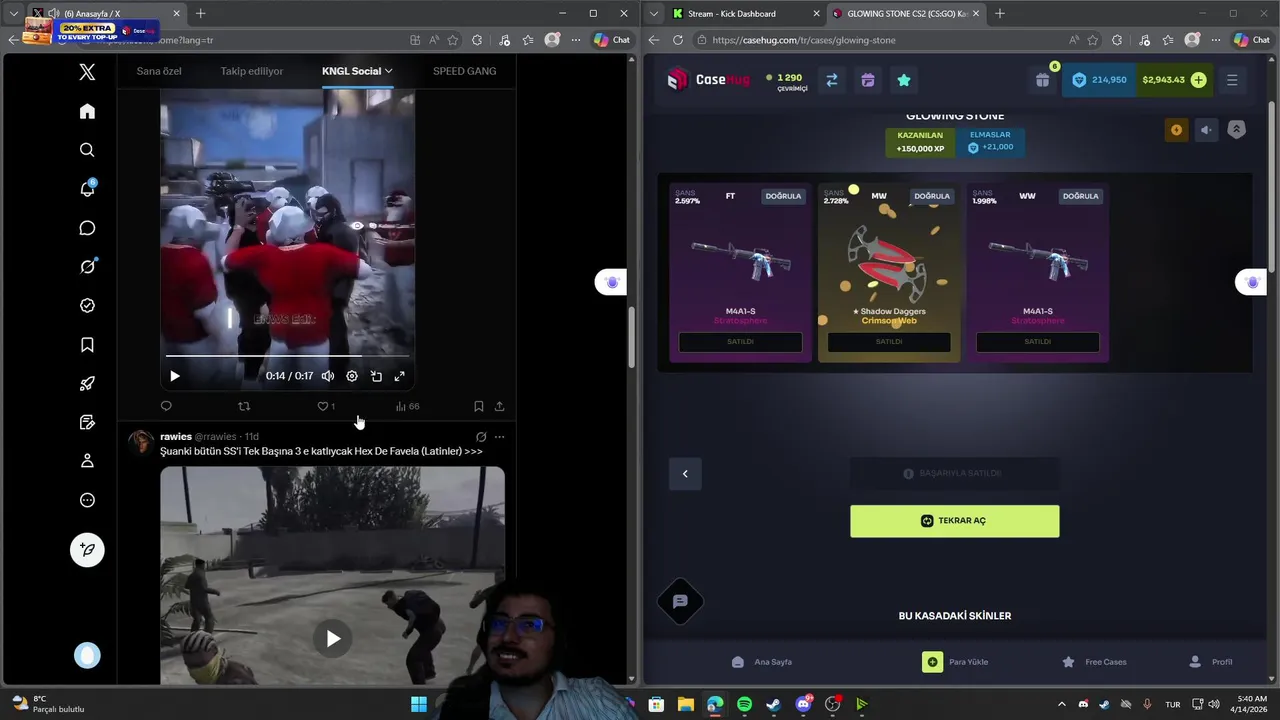Open CaseHug purple calendar icon
Screen dimensions: 1280x720
tap(868, 80)
